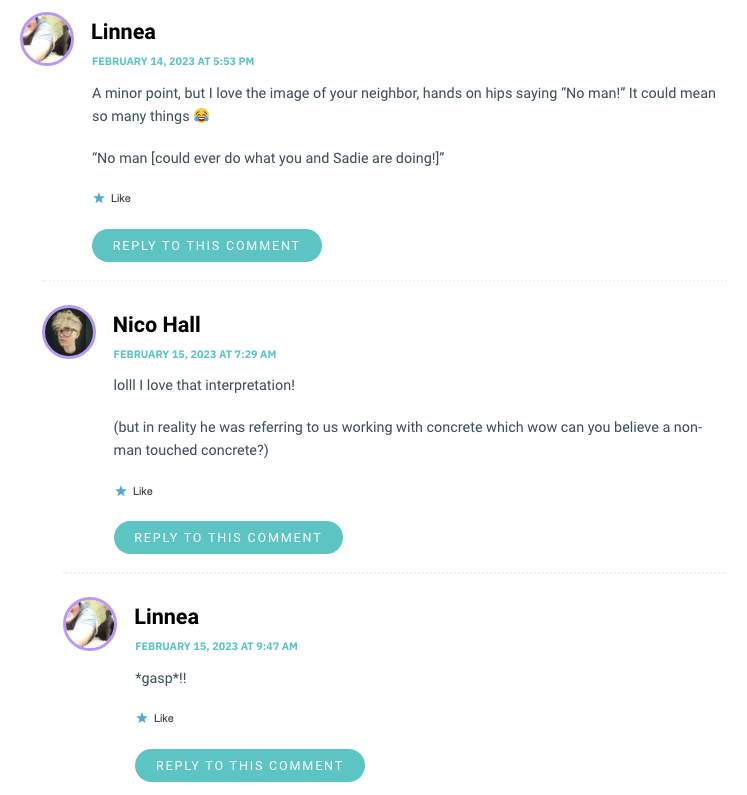Click the '*gasp*!!' comment text

(160, 679)
